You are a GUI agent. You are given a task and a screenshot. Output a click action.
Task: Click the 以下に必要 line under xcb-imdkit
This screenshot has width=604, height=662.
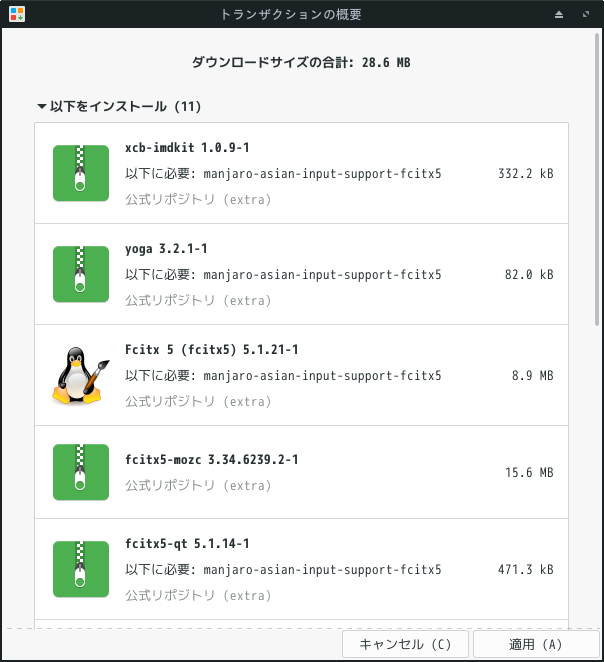click(283, 174)
